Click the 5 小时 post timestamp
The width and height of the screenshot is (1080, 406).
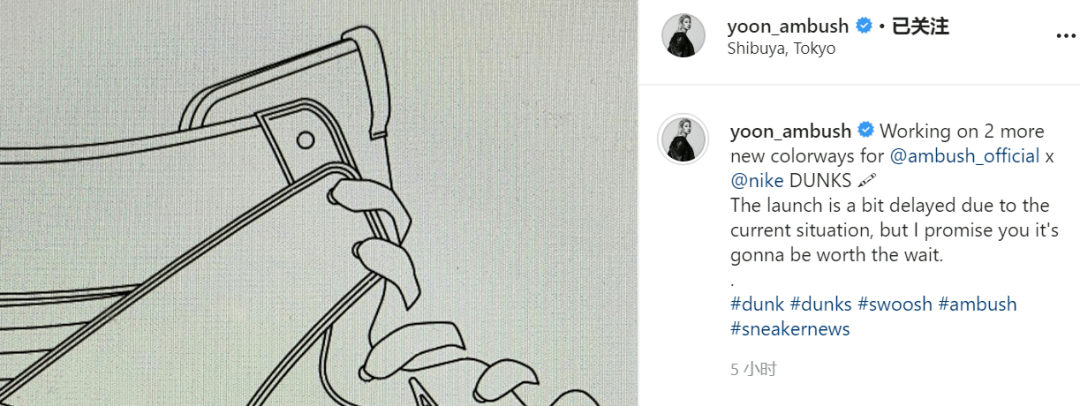pyautogui.click(x=753, y=370)
